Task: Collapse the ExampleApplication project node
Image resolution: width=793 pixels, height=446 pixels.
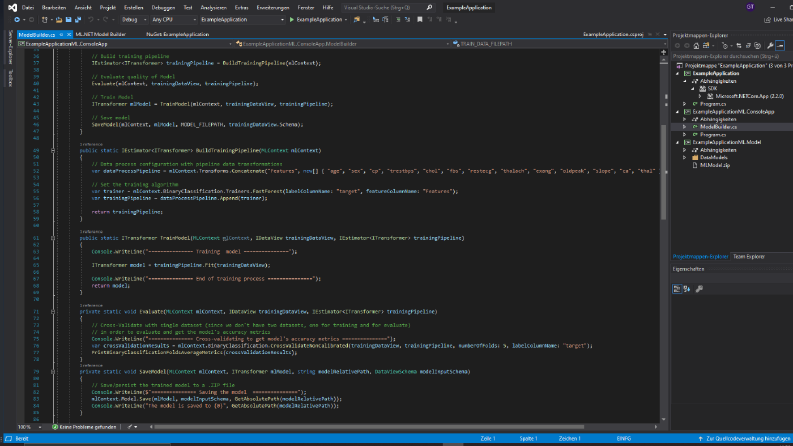Action: [x=678, y=73]
